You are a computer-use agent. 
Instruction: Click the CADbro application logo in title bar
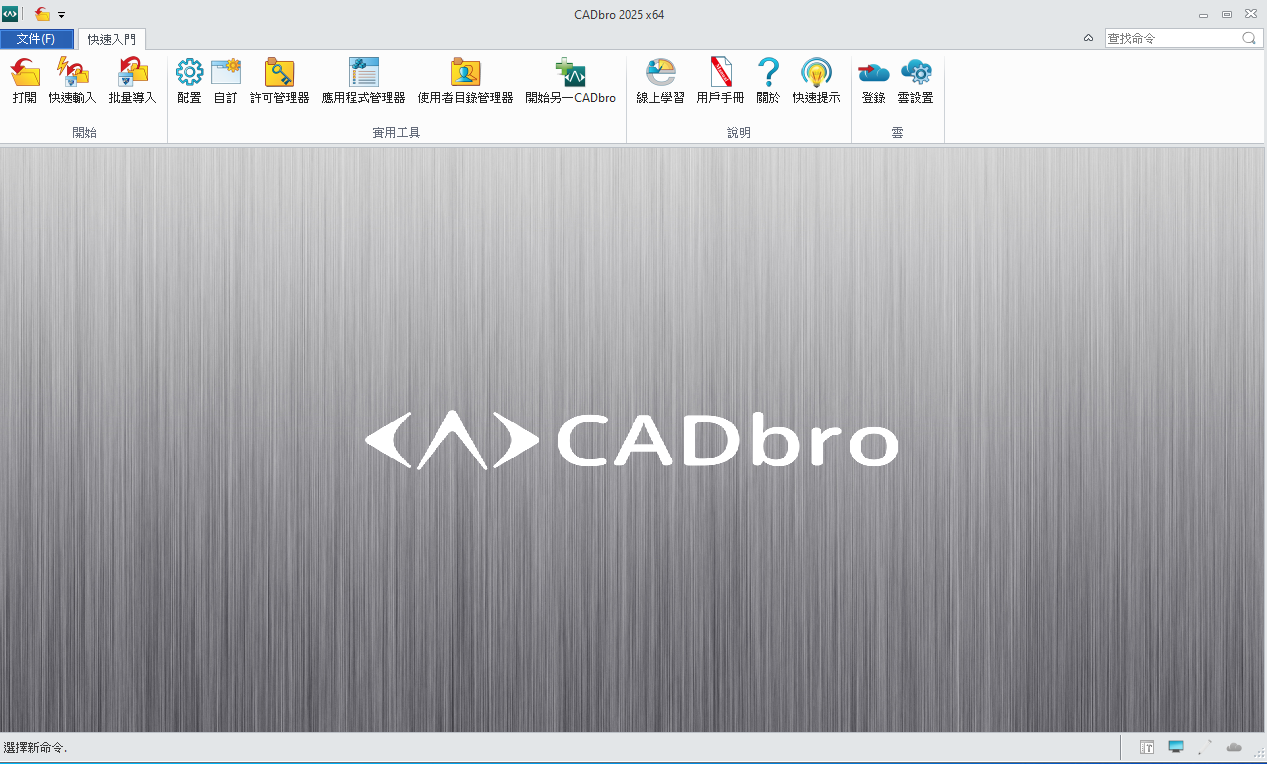tap(10, 14)
